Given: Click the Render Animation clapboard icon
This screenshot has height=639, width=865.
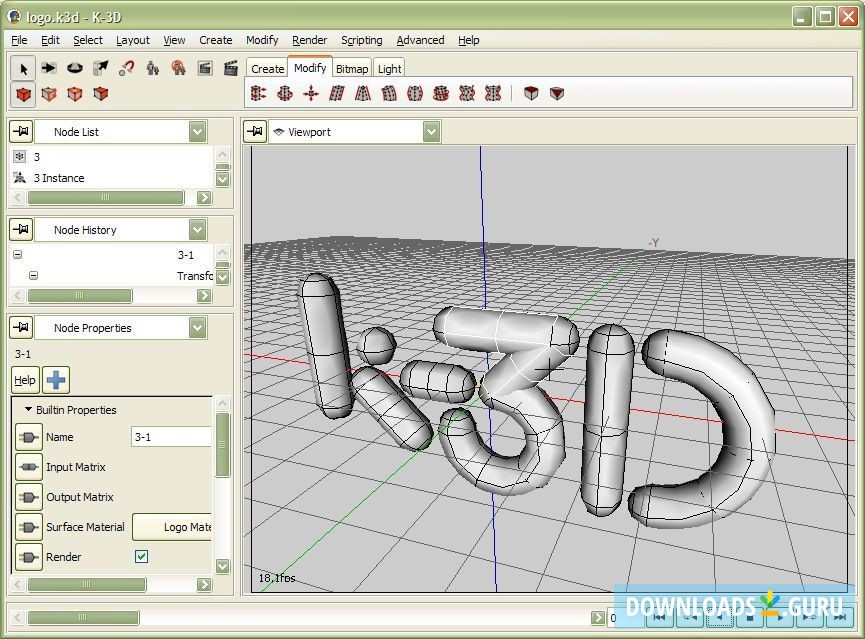Looking at the screenshot, I should (231, 68).
